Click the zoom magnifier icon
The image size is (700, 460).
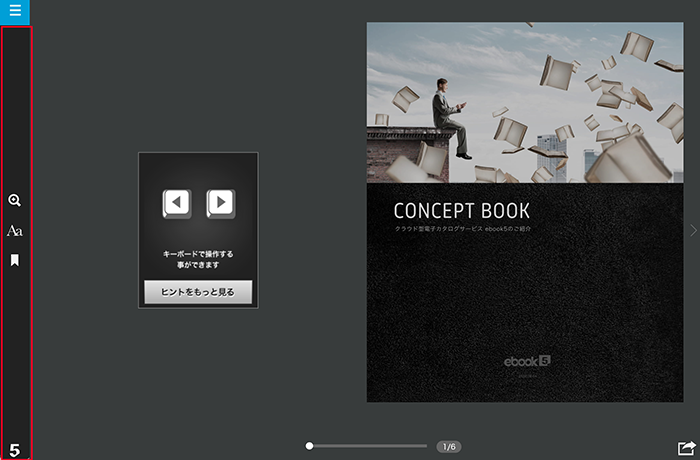click(15, 201)
